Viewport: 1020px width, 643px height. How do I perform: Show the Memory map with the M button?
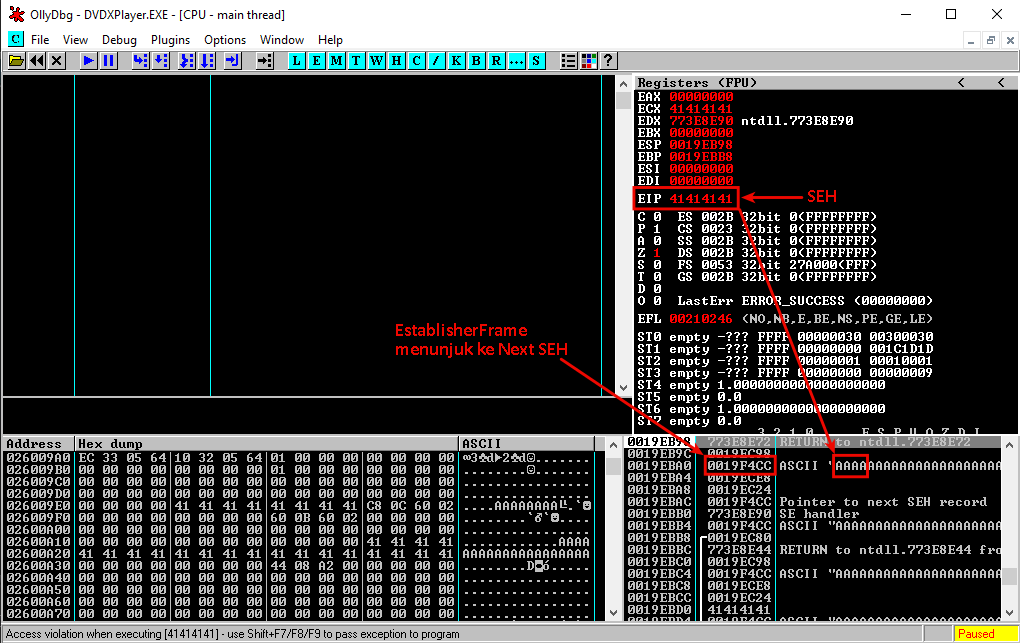coord(336,61)
